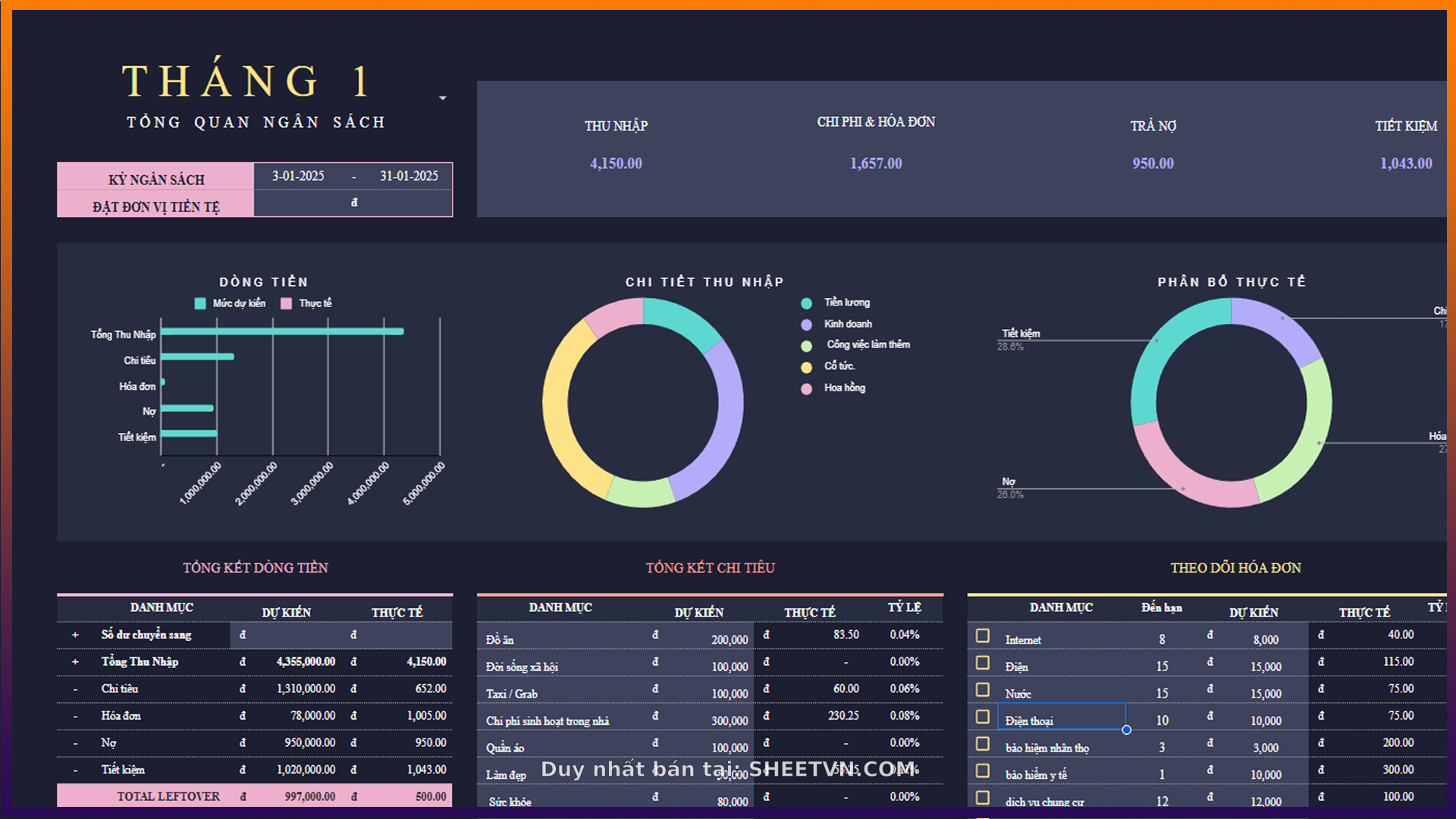The height and width of the screenshot is (819, 1456).
Task: Click the Hoa hồng legend dot
Action: coord(807,388)
